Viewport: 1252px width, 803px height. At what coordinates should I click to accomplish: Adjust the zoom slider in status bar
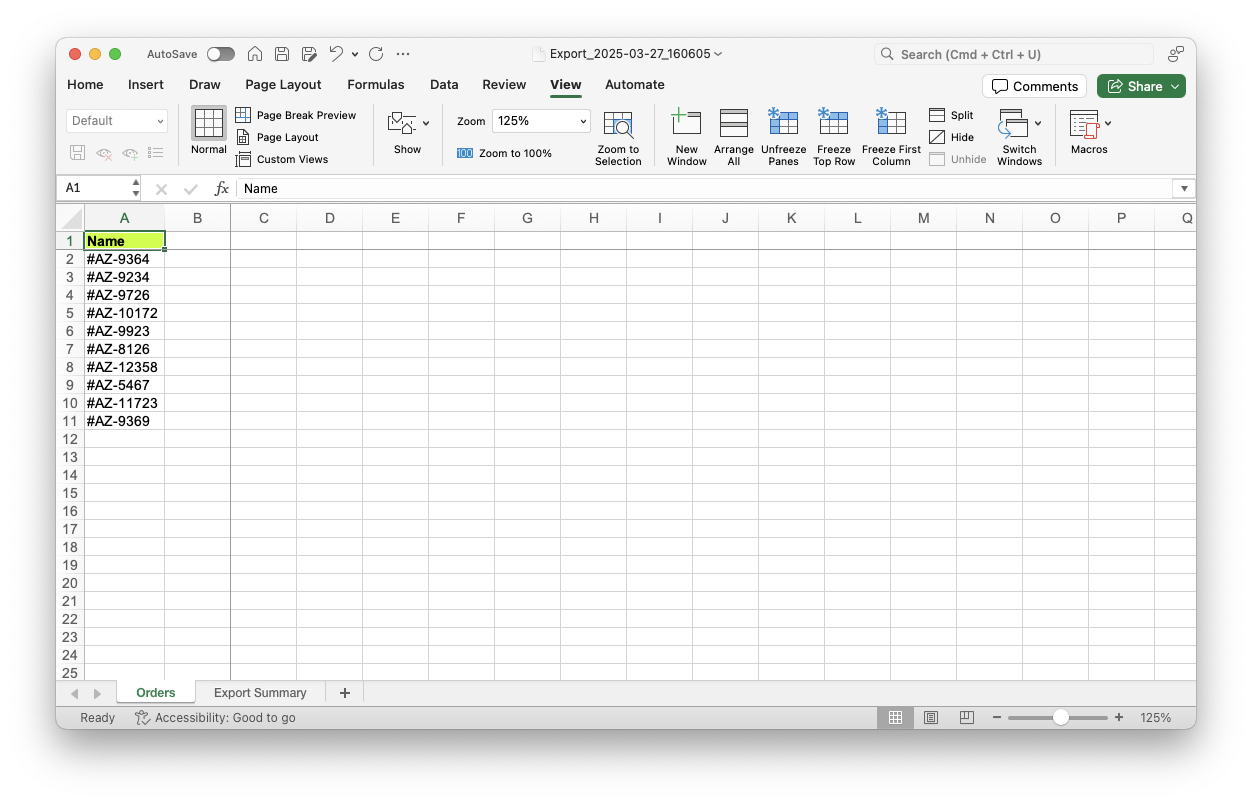[x=1060, y=718]
